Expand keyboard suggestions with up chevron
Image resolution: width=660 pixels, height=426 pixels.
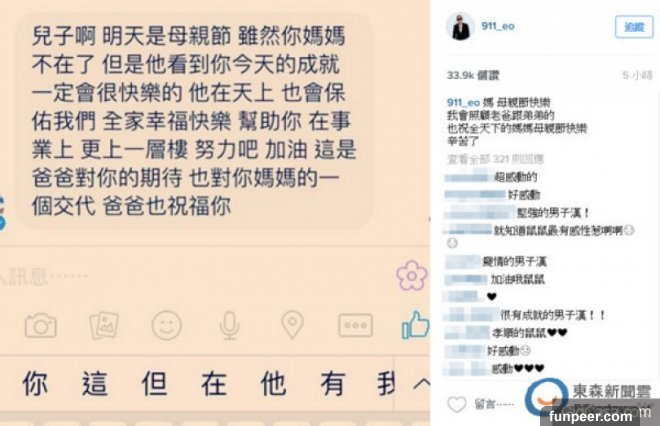[421, 383]
